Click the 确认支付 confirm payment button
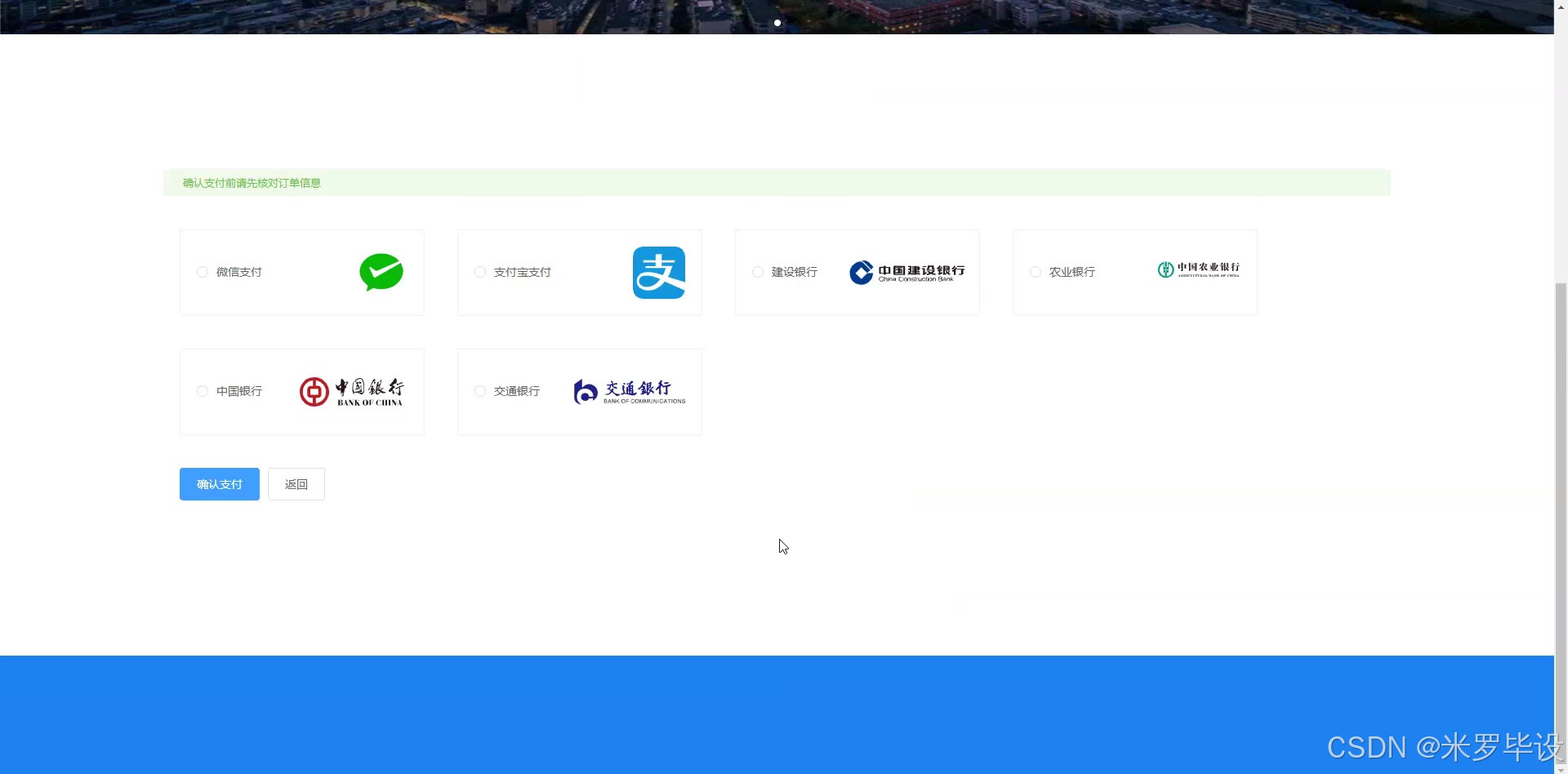 click(220, 484)
